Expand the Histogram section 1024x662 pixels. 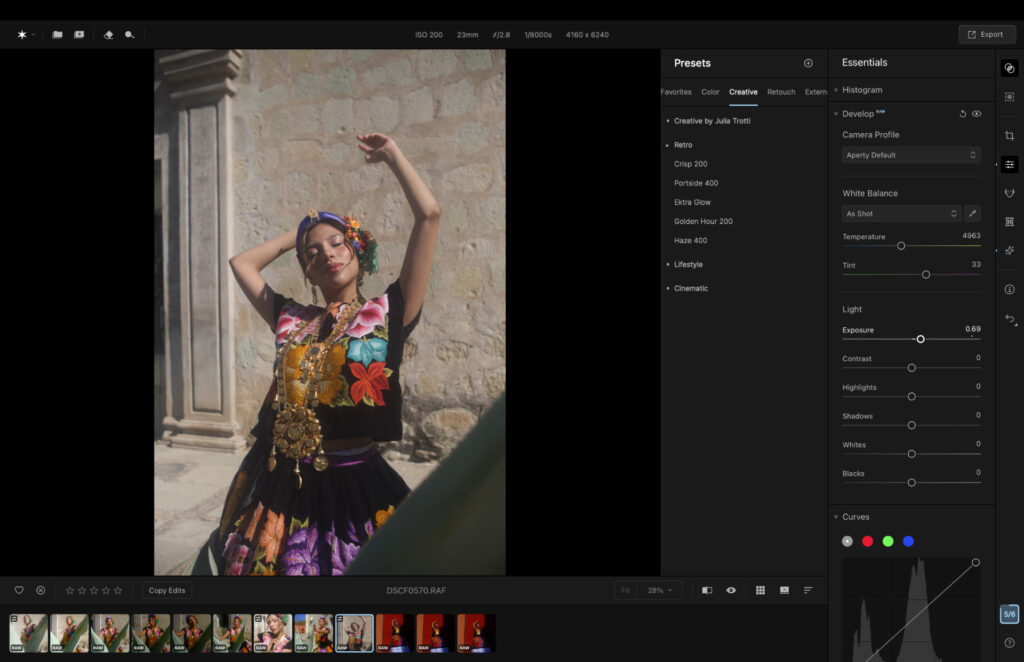click(862, 90)
